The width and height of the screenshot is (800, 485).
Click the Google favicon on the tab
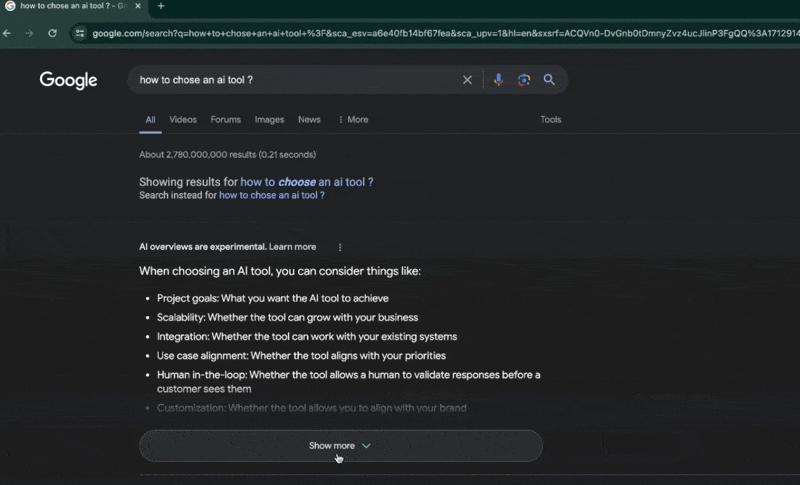[10, 6]
